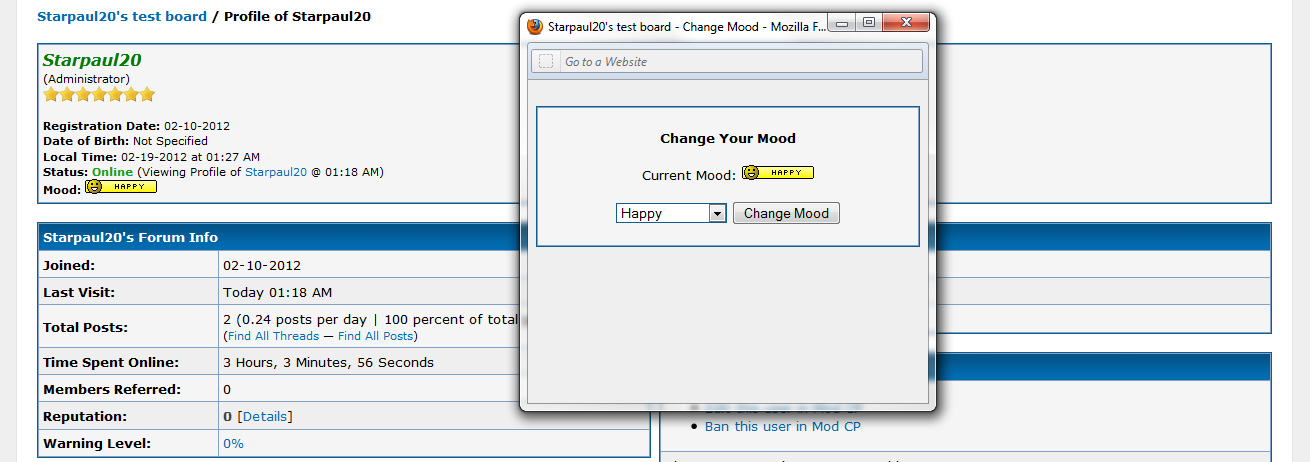Click the 0% warning level link
The height and width of the screenshot is (462, 1310).
coord(233,443)
